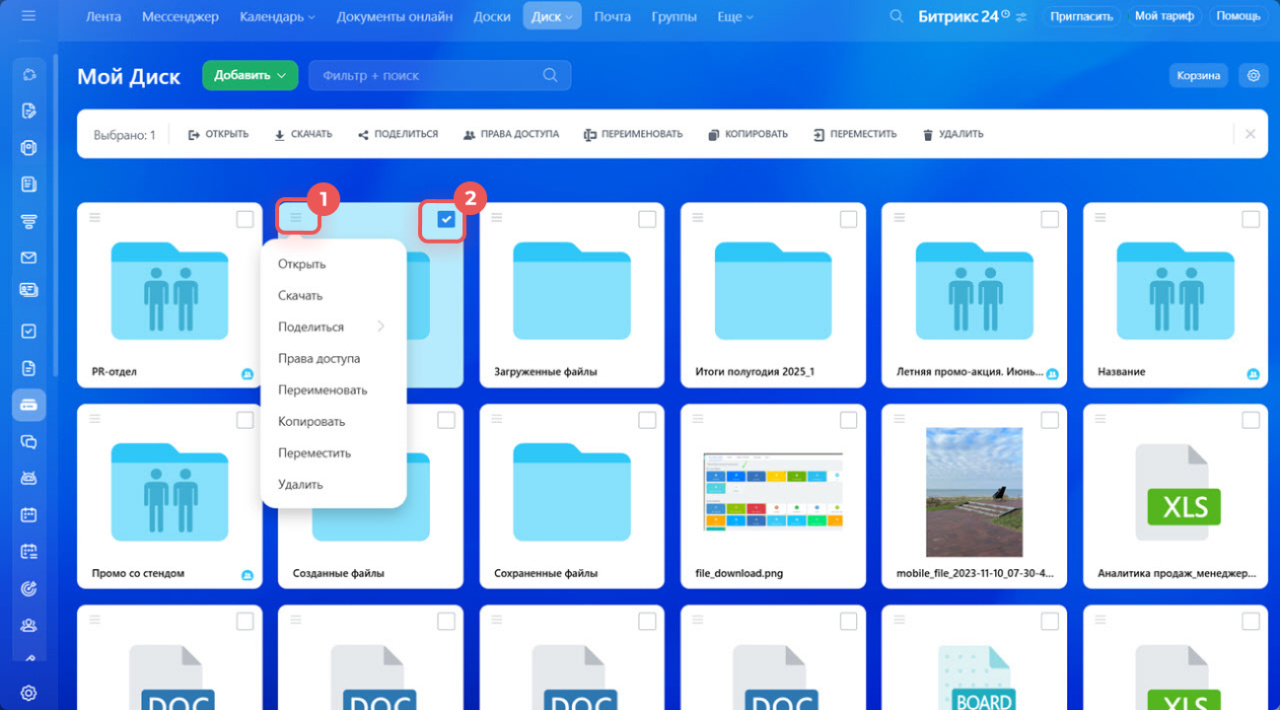
Task: Open hamburger menu on Название folder
Action: (1100, 217)
